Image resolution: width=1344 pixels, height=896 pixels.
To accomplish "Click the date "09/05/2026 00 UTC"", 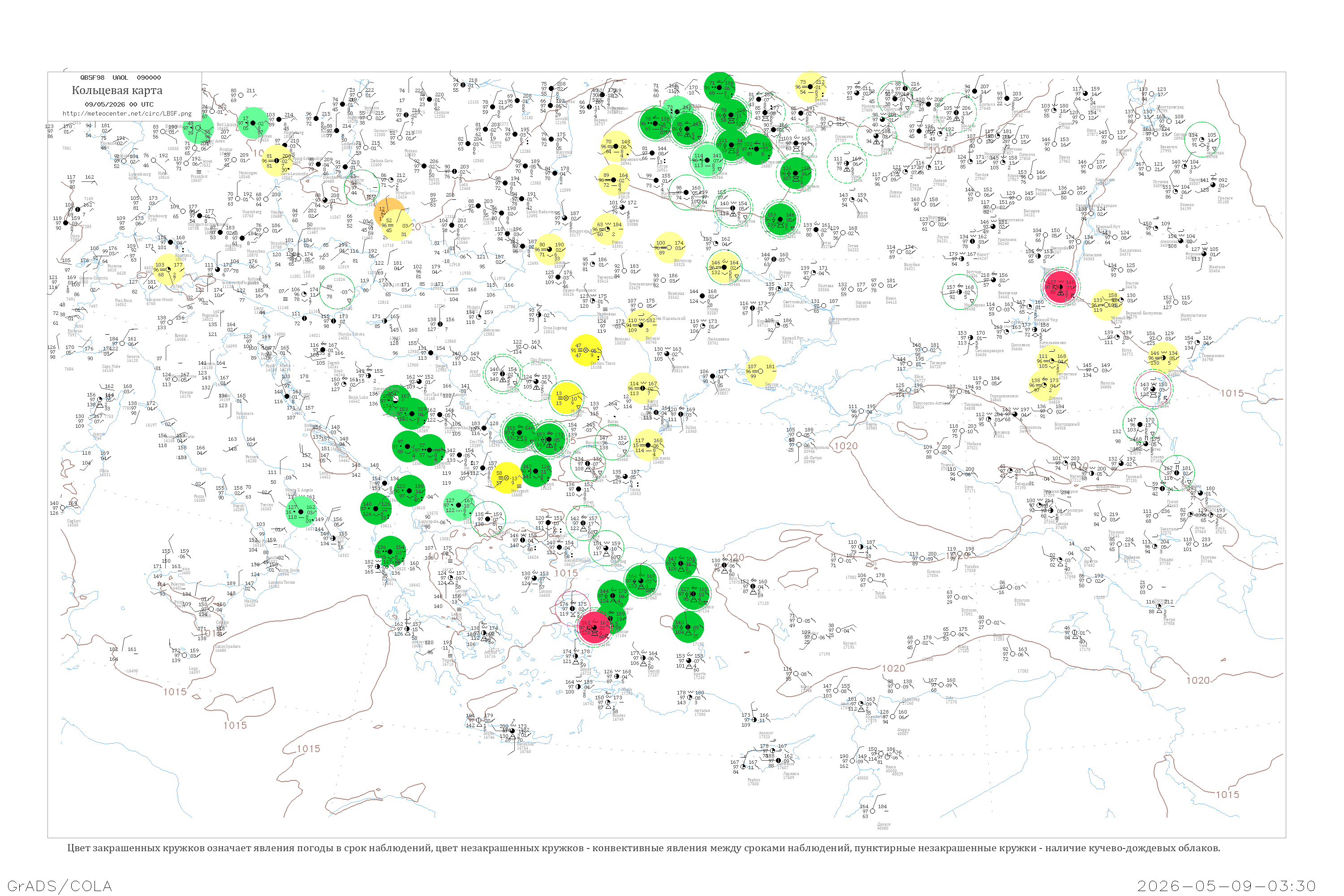I will tap(119, 104).
